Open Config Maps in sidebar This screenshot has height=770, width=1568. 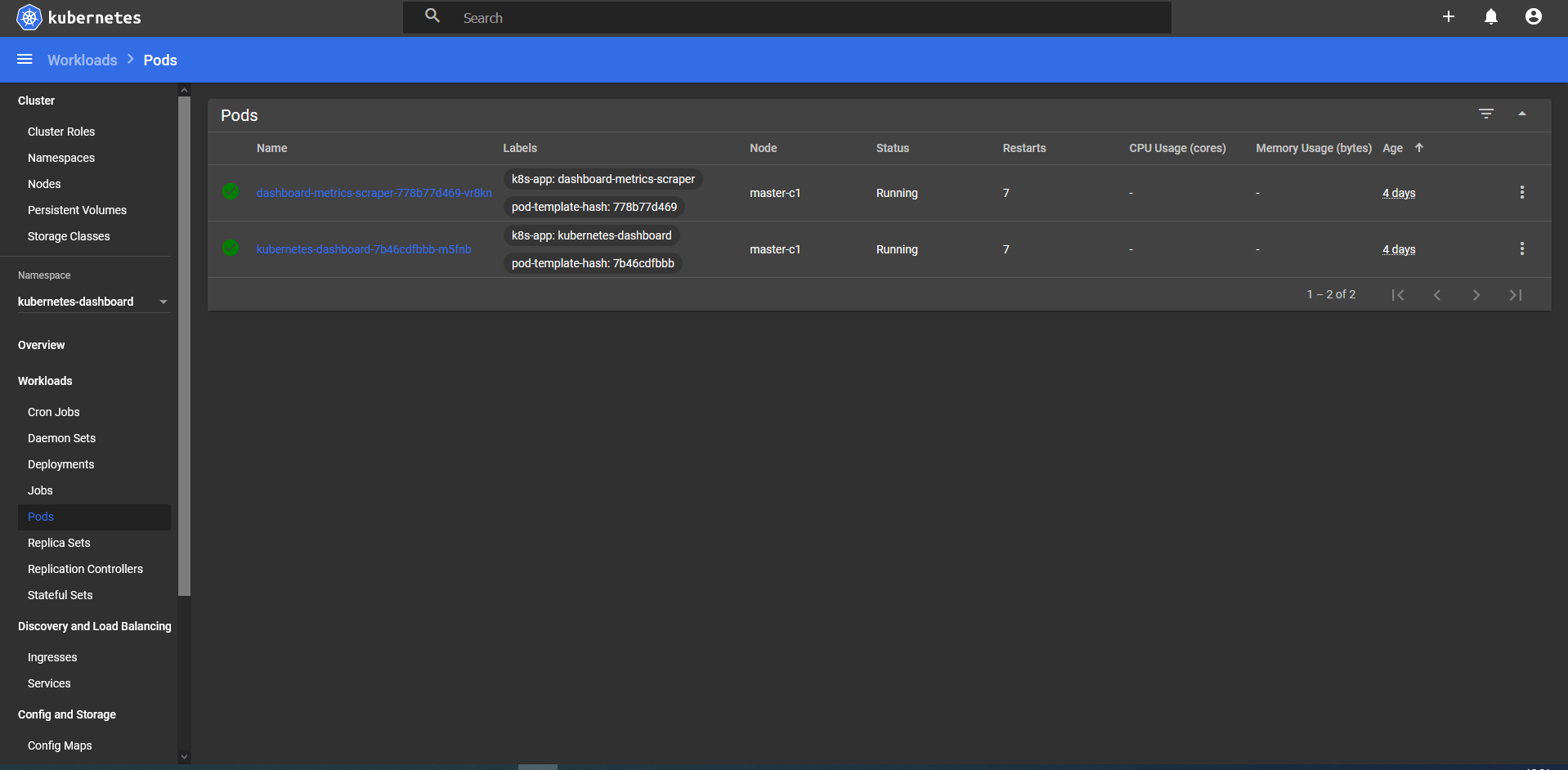click(x=60, y=745)
